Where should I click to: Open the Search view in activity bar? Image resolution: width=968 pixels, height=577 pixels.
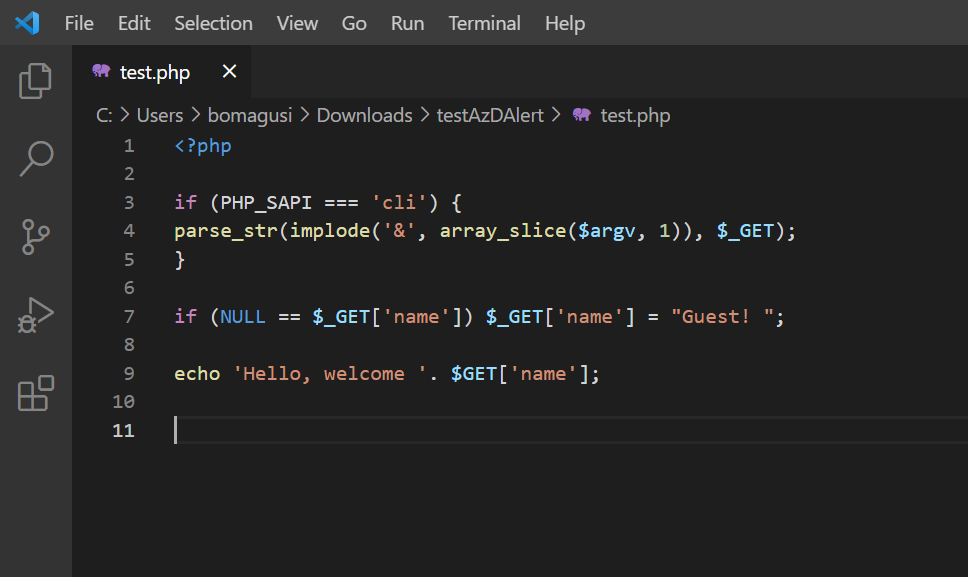36,159
